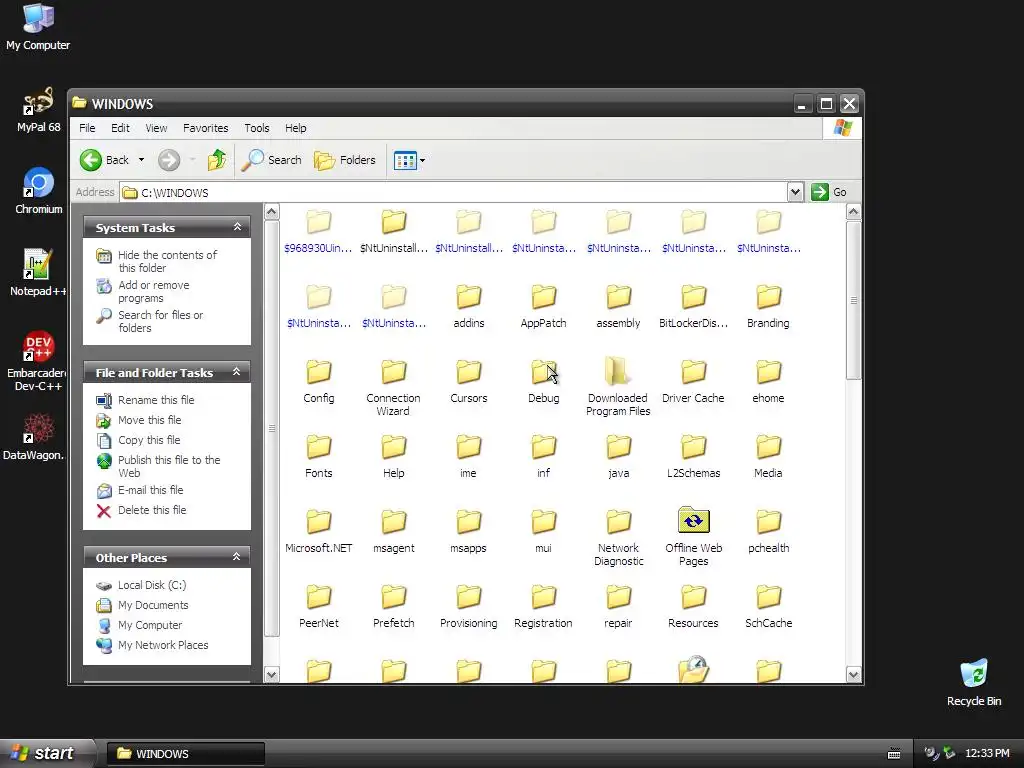Select the Branding folder
The image size is (1024, 768).
pyautogui.click(x=768, y=306)
